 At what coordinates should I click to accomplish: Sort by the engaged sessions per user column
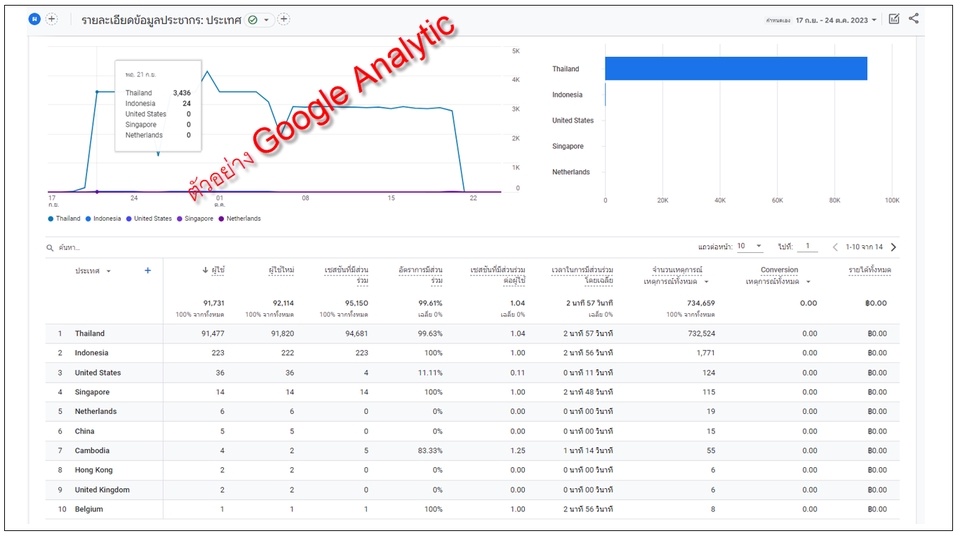[x=498, y=275]
